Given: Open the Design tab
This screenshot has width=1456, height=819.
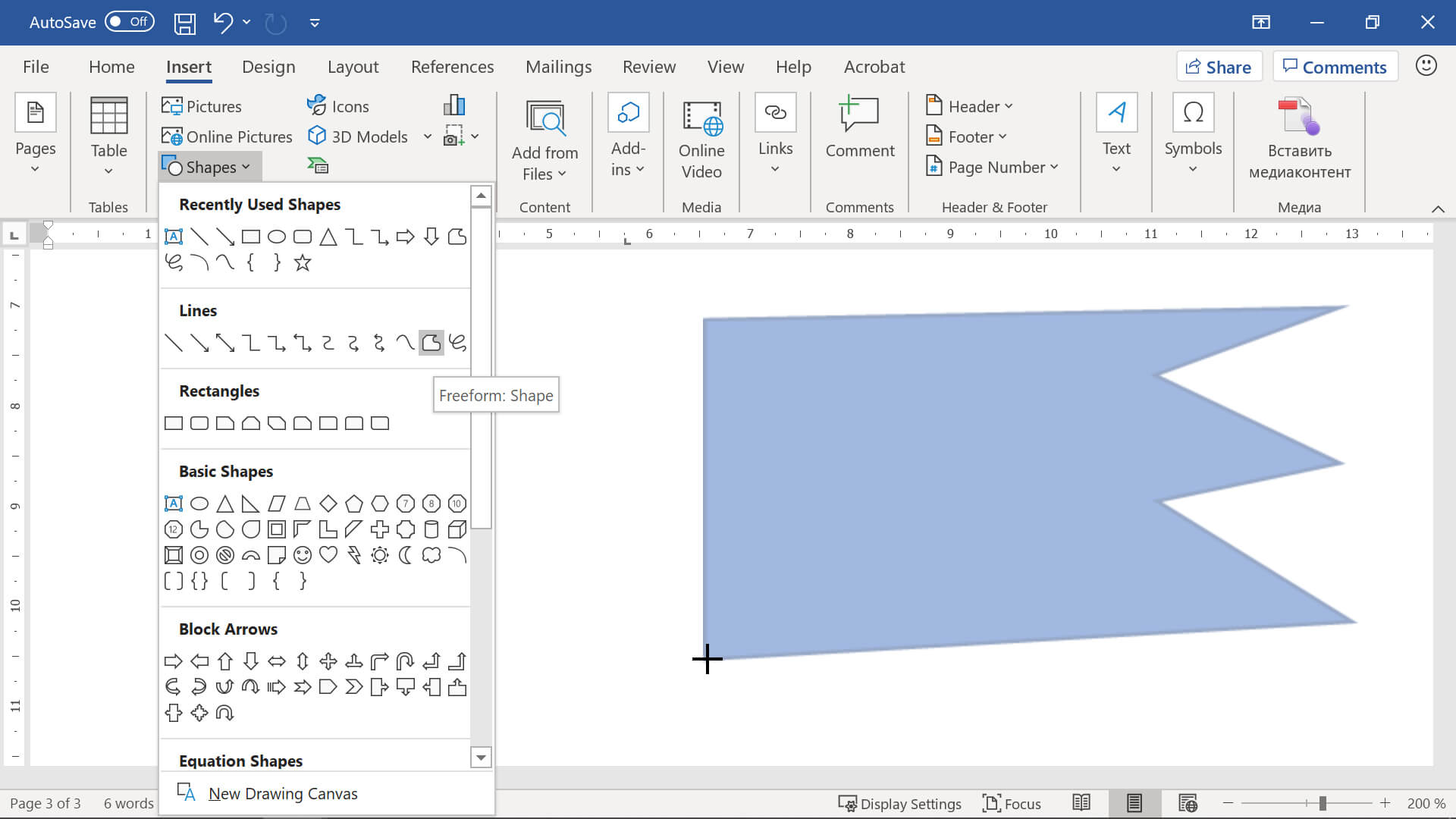Looking at the screenshot, I should (x=268, y=67).
